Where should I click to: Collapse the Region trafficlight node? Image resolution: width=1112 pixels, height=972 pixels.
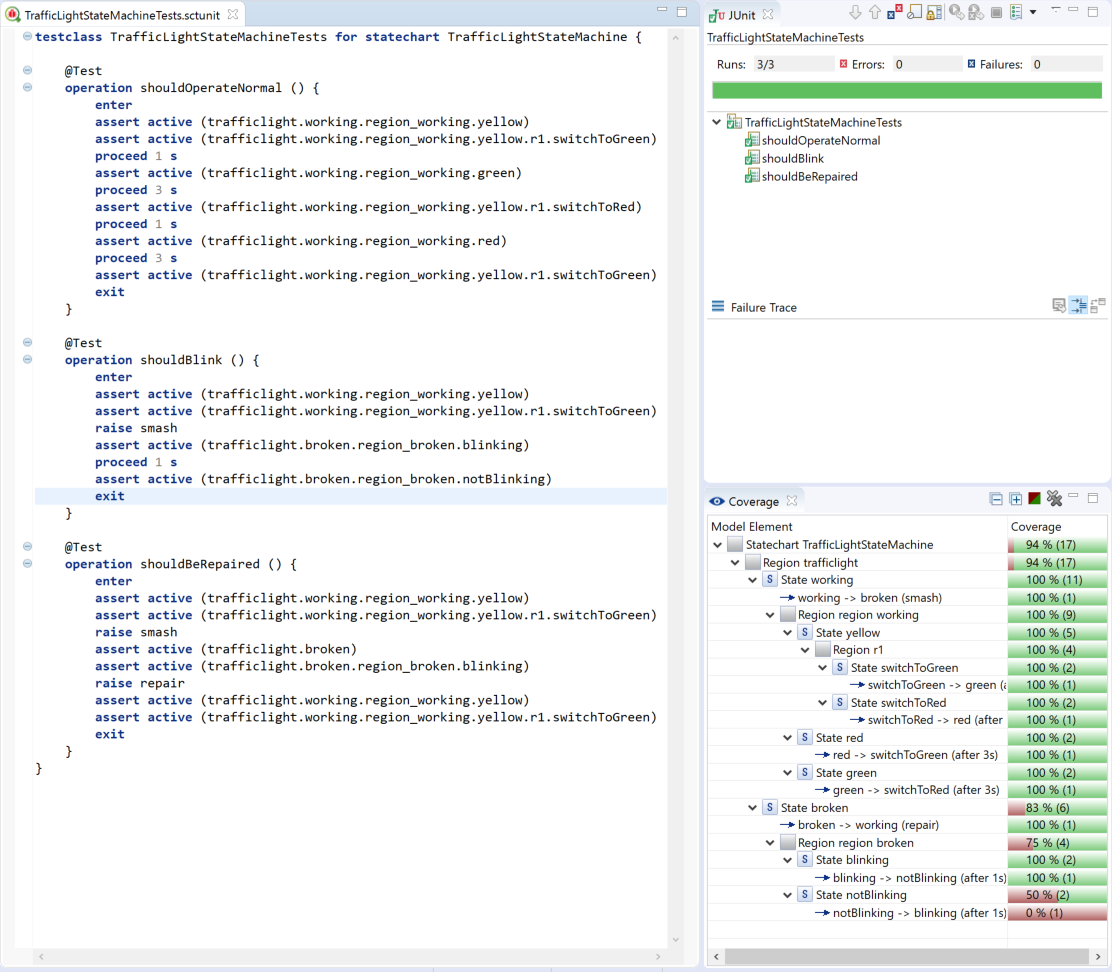coord(734,562)
